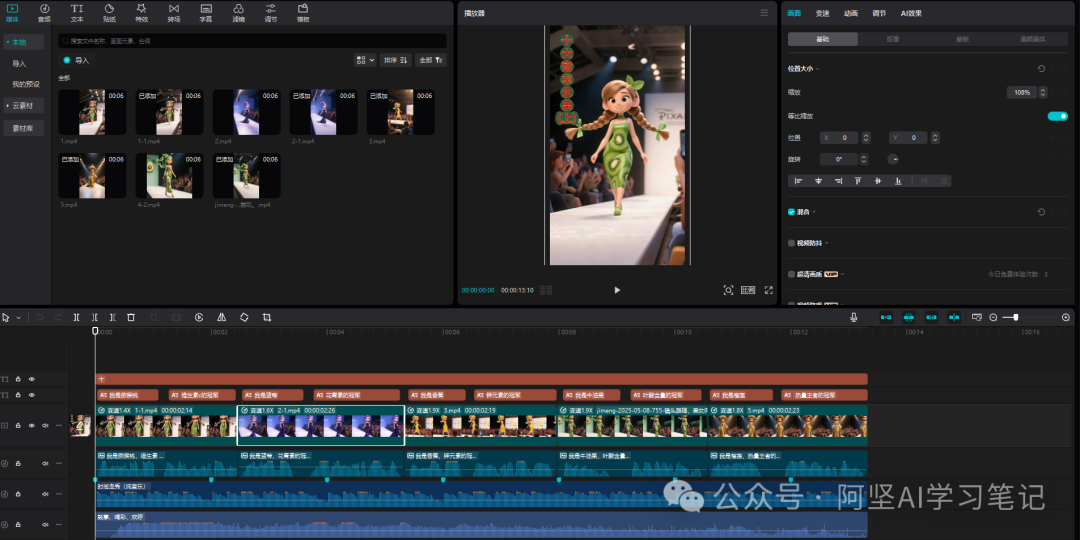Enable the 视频防抖 checkbox

point(791,243)
